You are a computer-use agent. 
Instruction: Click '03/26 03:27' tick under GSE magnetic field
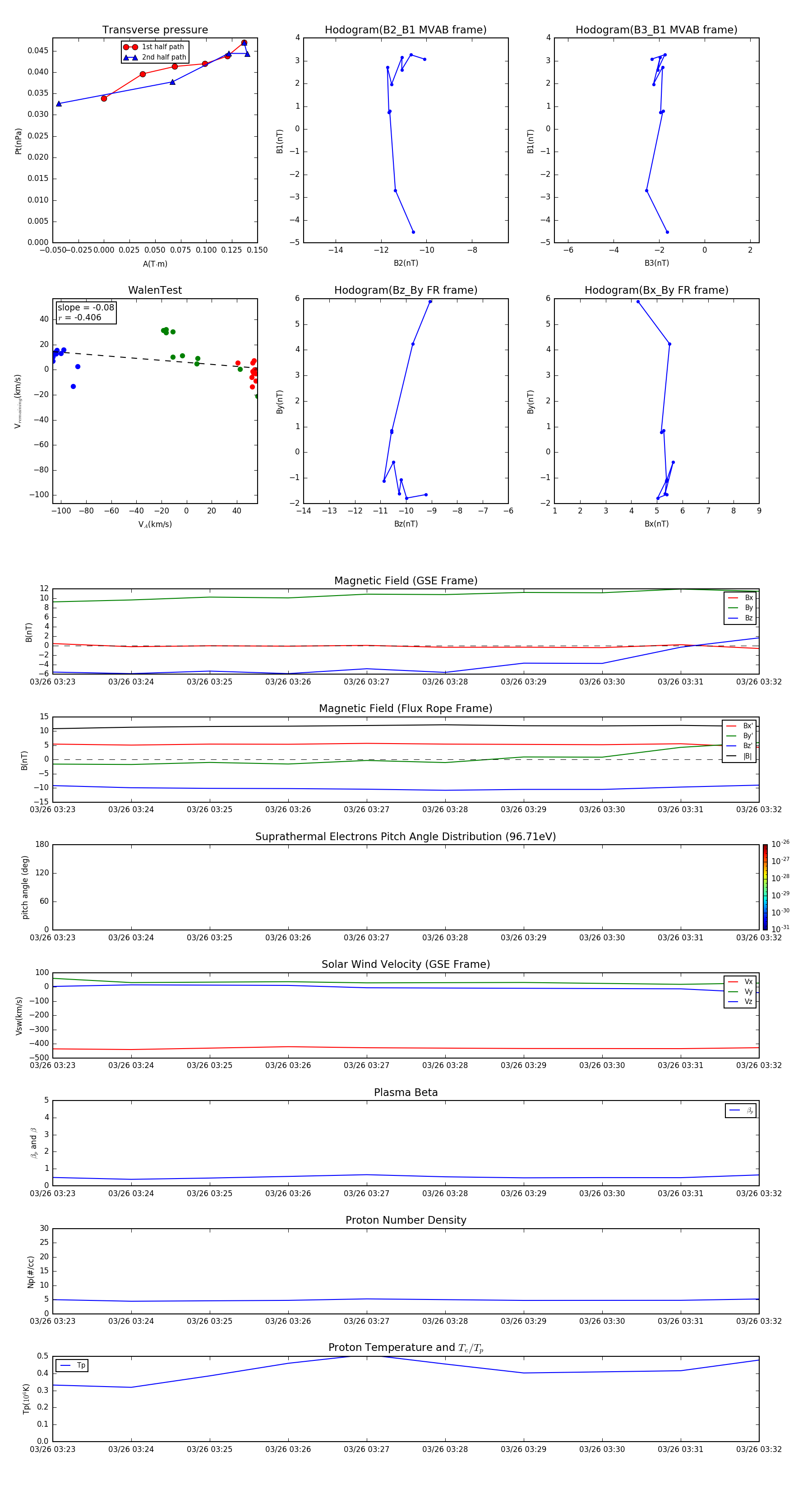[x=366, y=682]
